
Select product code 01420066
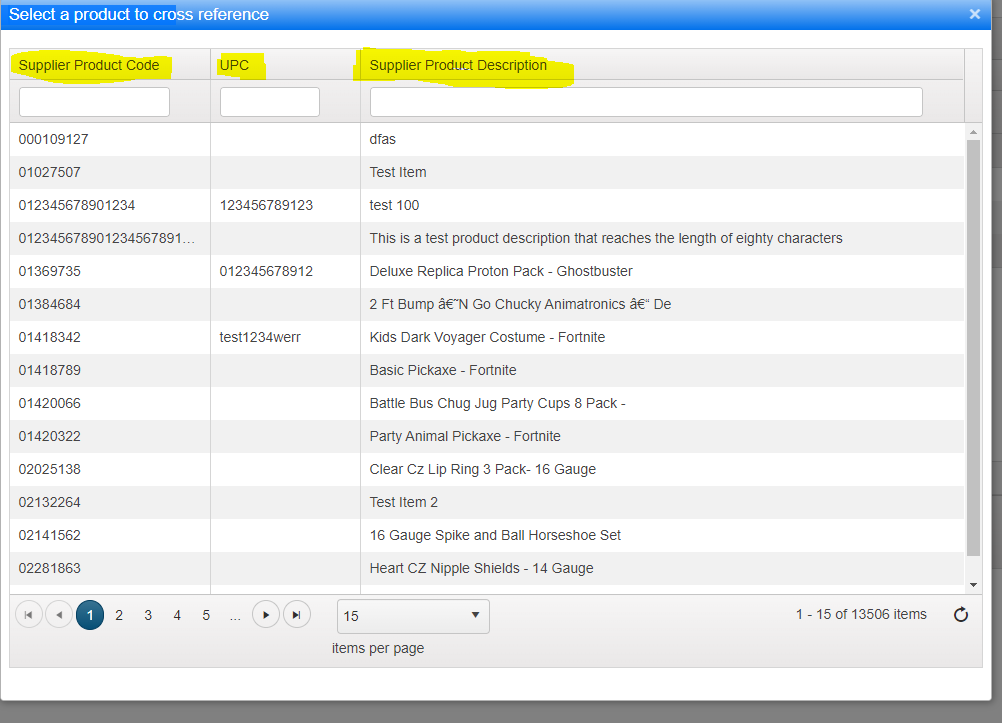49,403
